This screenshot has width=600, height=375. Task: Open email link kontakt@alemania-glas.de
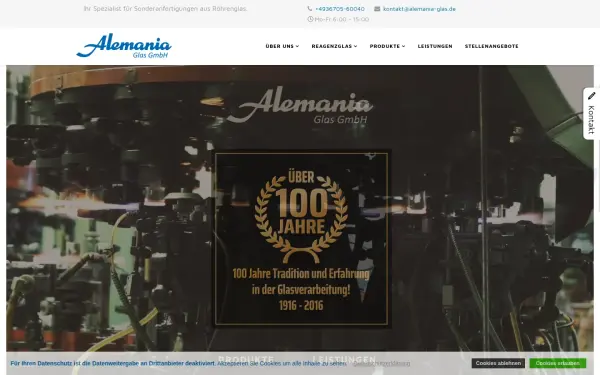pyautogui.click(x=419, y=9)
